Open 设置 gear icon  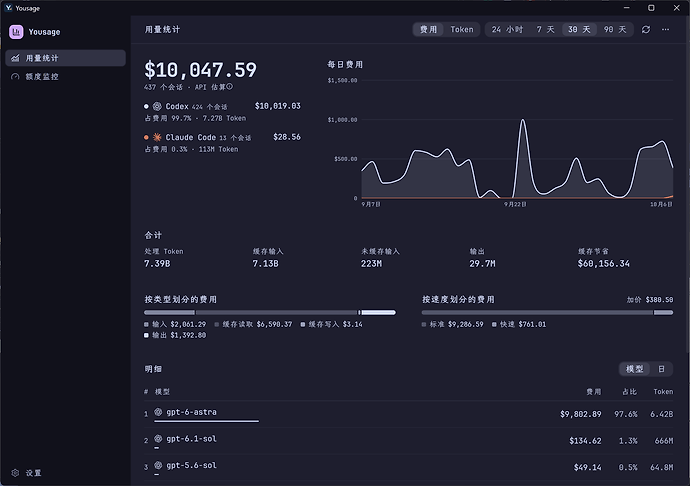[x=15, y=473]
